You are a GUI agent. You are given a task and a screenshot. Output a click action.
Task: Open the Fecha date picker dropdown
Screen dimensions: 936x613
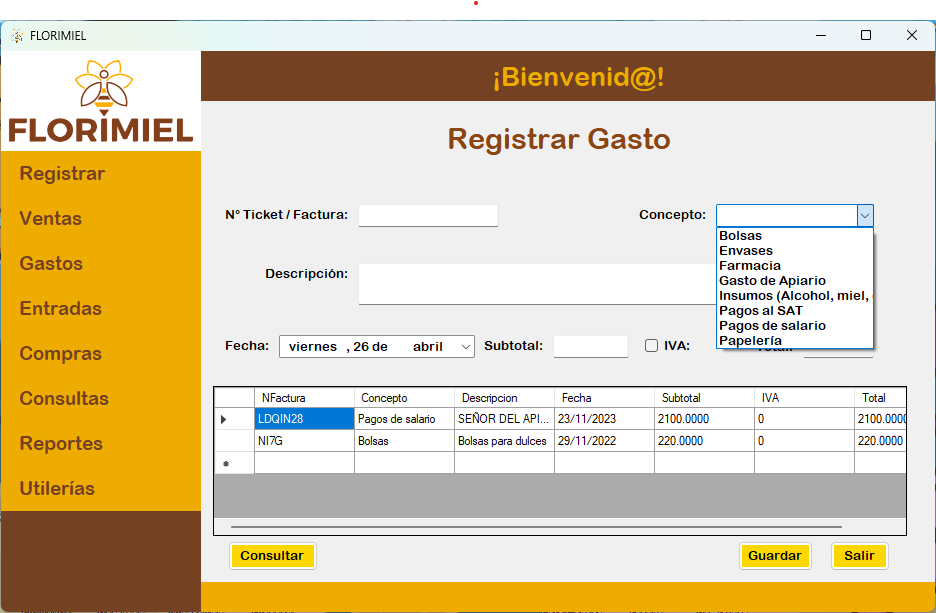click(465, 346)
